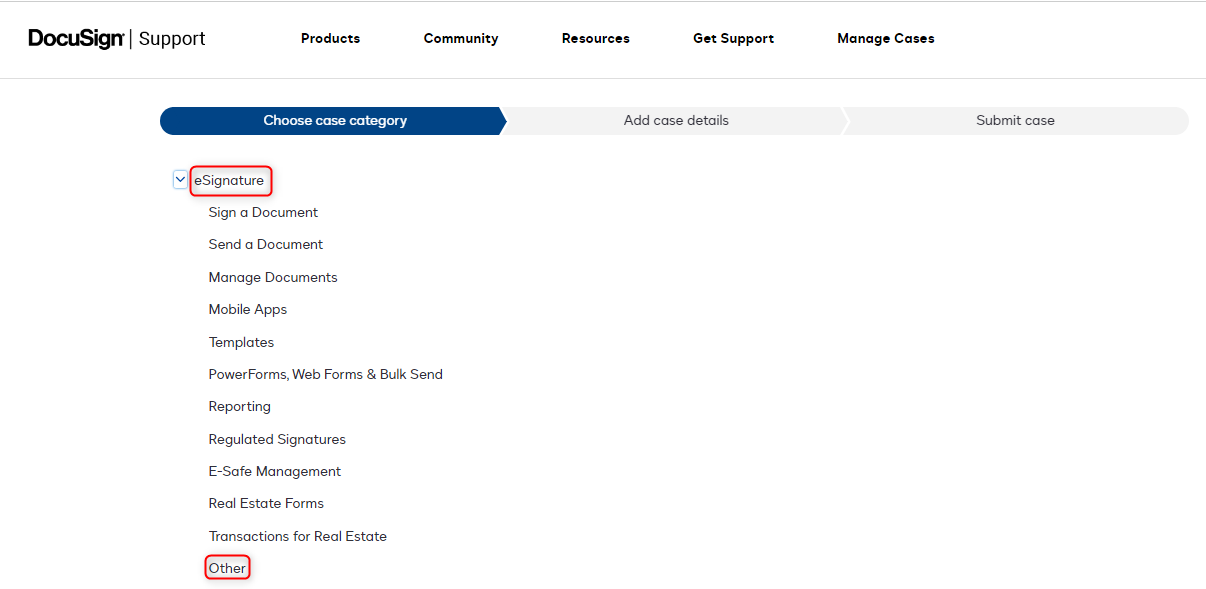Select the eSignature category label

230,181
